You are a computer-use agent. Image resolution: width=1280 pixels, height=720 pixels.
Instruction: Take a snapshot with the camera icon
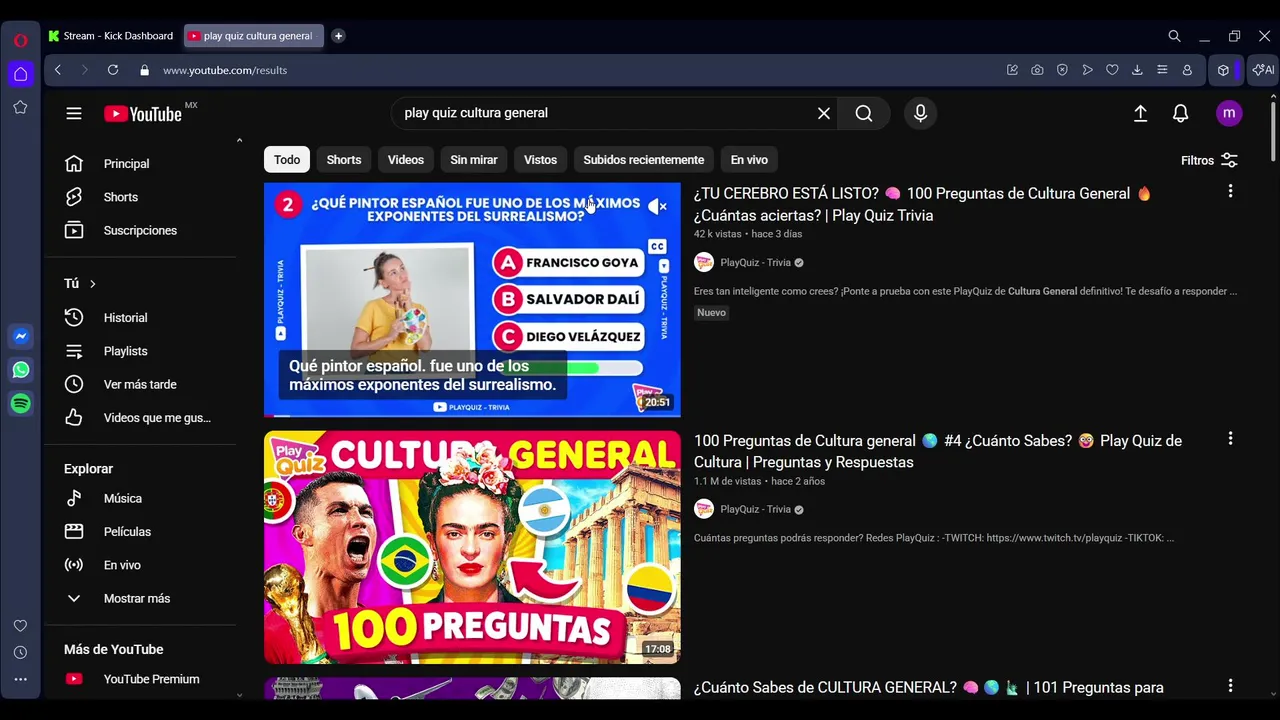click(1037, 70)
